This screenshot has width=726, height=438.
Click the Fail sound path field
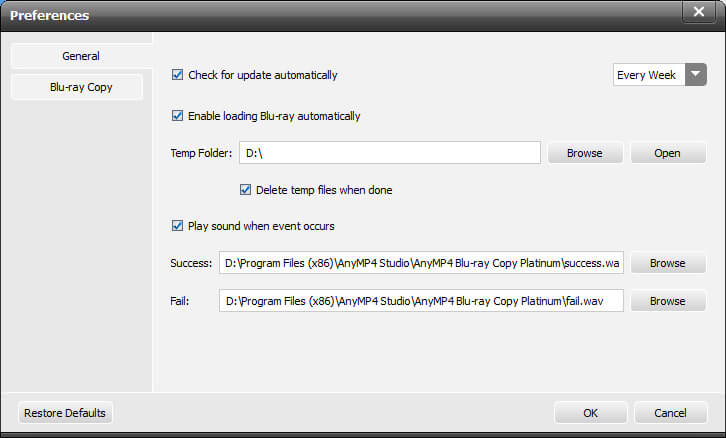coord(421,300)
